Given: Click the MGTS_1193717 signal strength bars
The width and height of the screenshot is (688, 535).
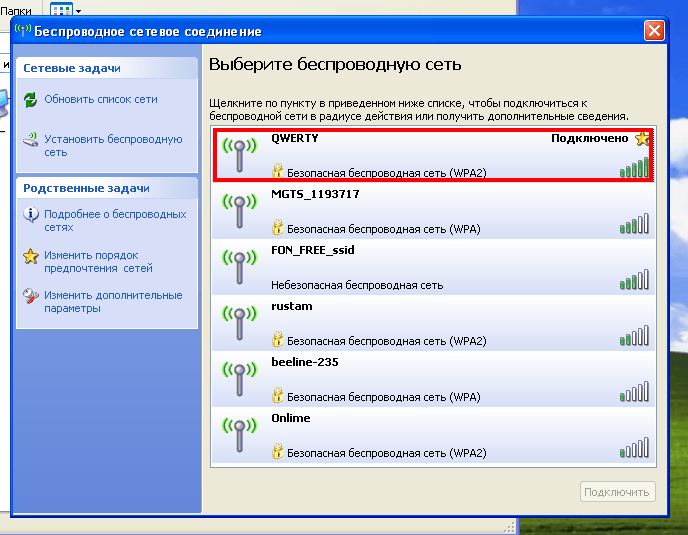Looking at the screenshot, I should tap(634, 223).
